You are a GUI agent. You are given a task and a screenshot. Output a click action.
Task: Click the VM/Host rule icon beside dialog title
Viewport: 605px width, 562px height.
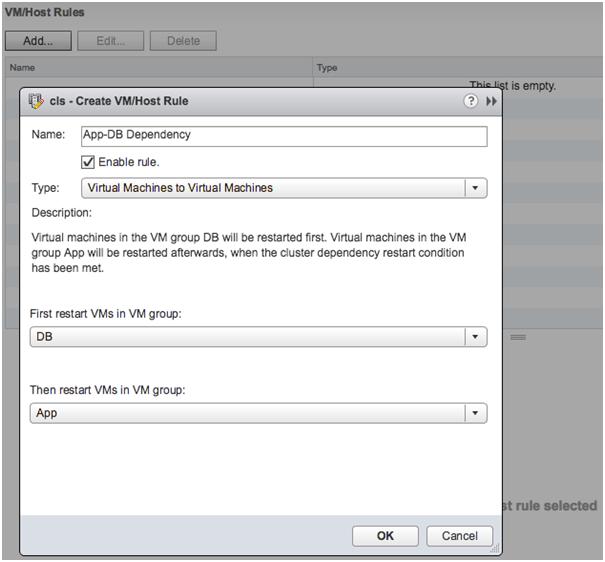coord(35,101)
